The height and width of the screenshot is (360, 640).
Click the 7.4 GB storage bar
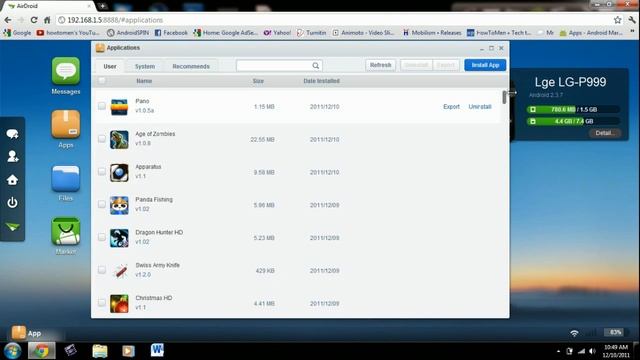tap(573, 121)
